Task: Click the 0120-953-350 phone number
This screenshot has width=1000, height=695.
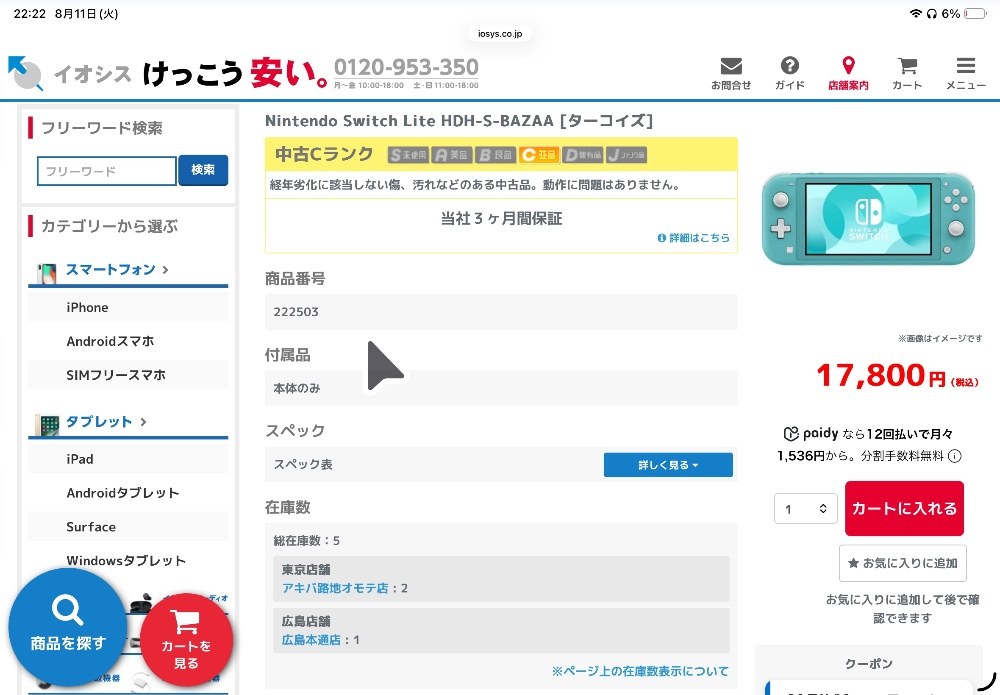Action: click(x=406, y=67)
